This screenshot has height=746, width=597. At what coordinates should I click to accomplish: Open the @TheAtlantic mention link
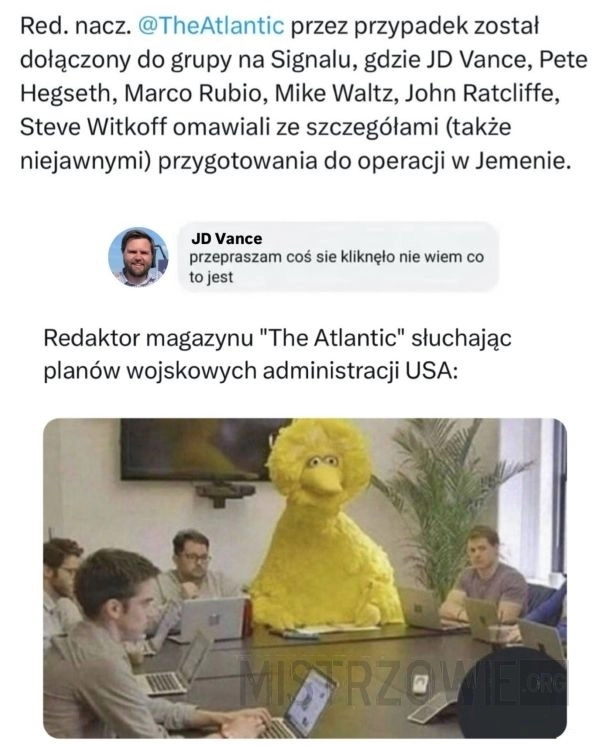(211, 26)
